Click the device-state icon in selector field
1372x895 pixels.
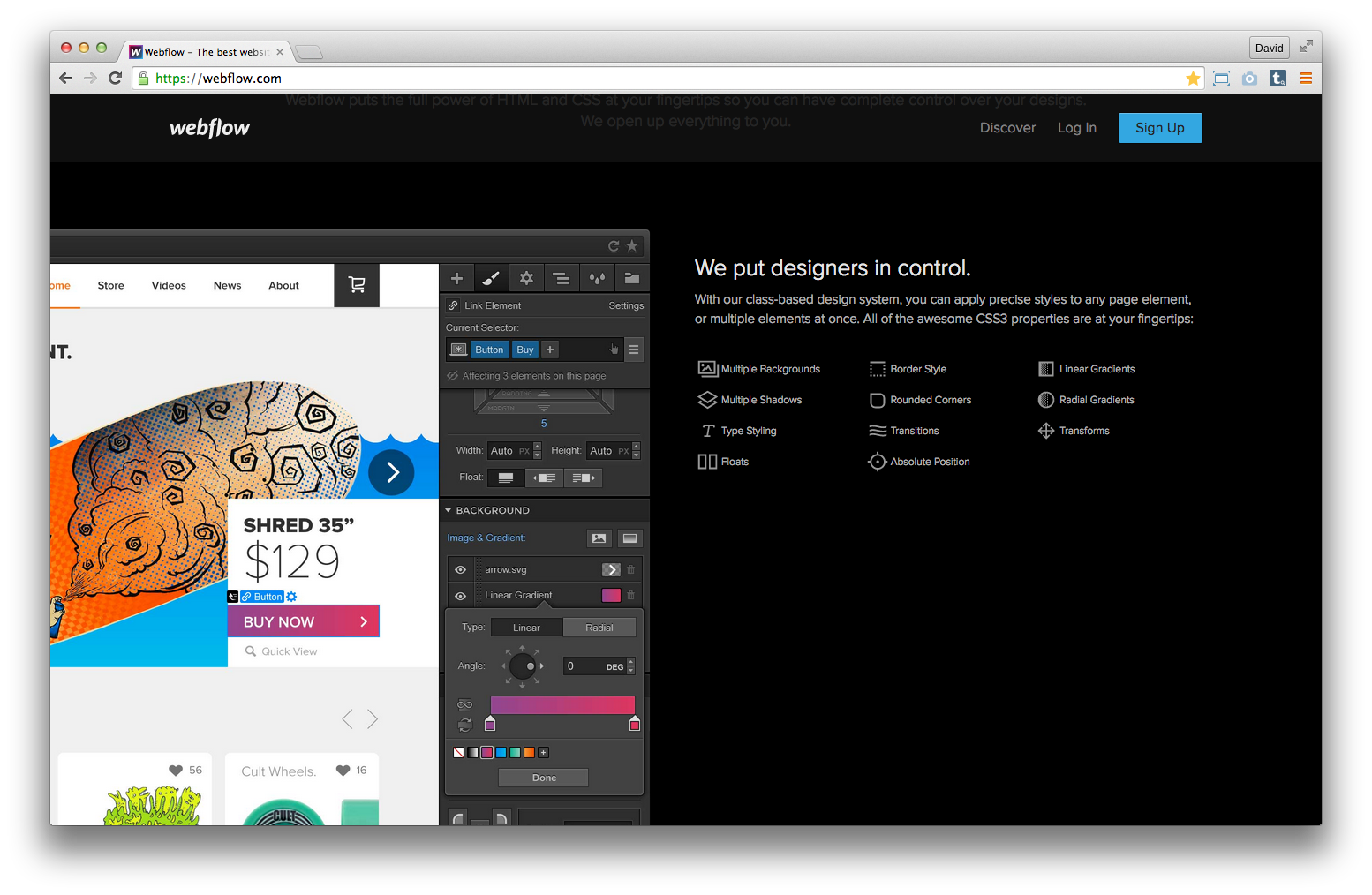tap(458, 350)
